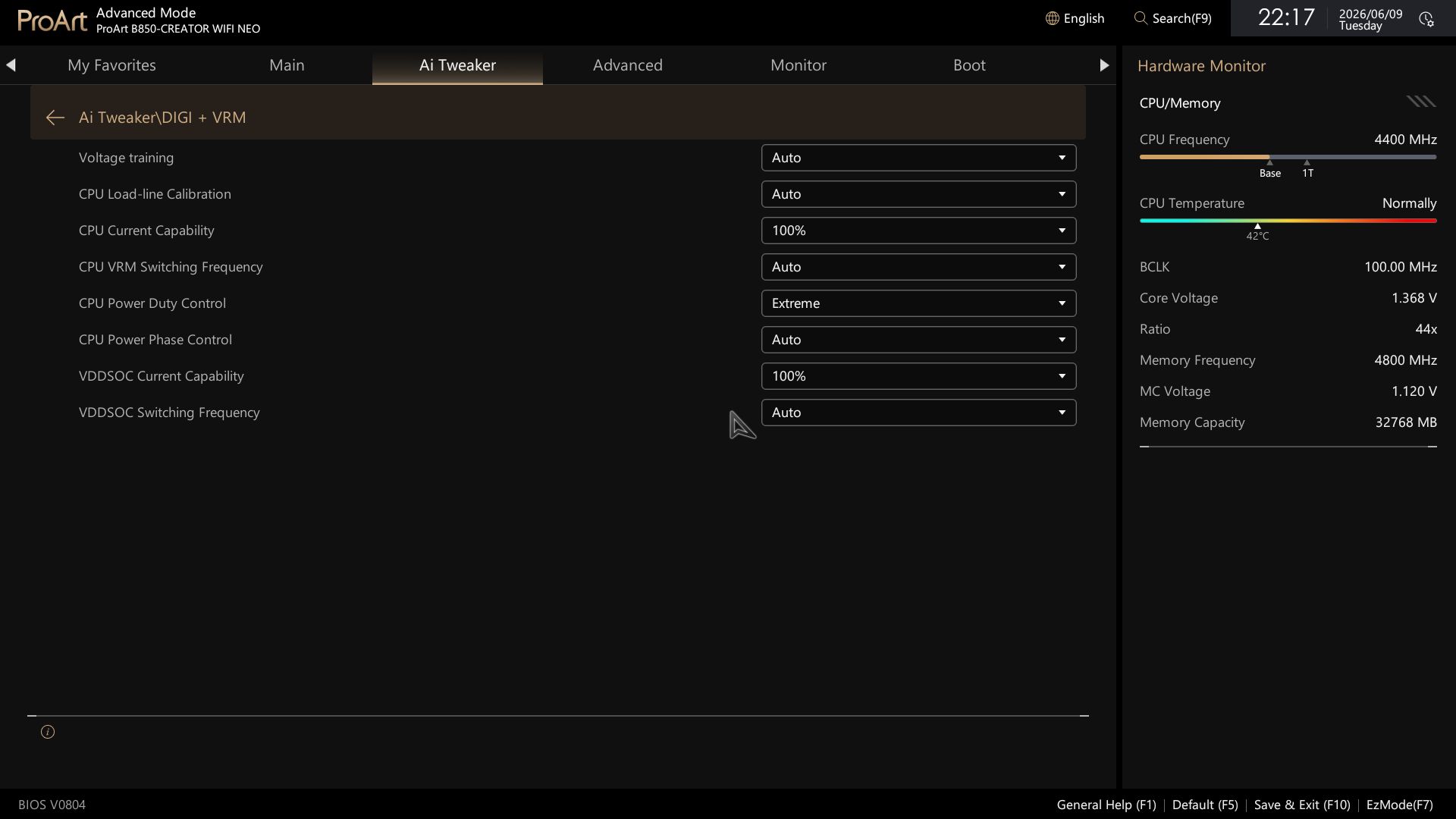Open the Advanced tab

(x=628, y=65)
